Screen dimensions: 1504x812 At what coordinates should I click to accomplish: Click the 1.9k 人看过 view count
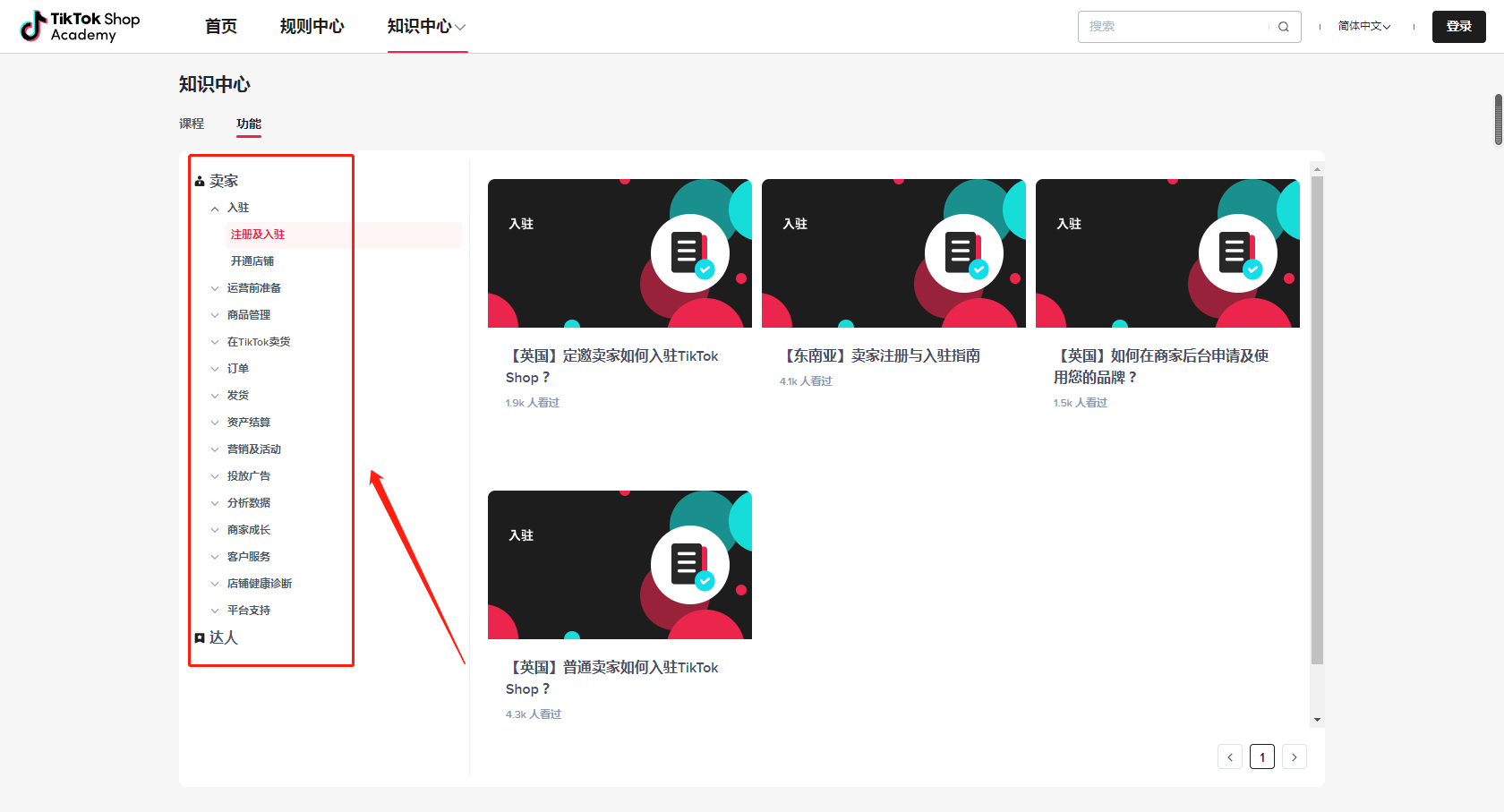click(x=533, y=403)
